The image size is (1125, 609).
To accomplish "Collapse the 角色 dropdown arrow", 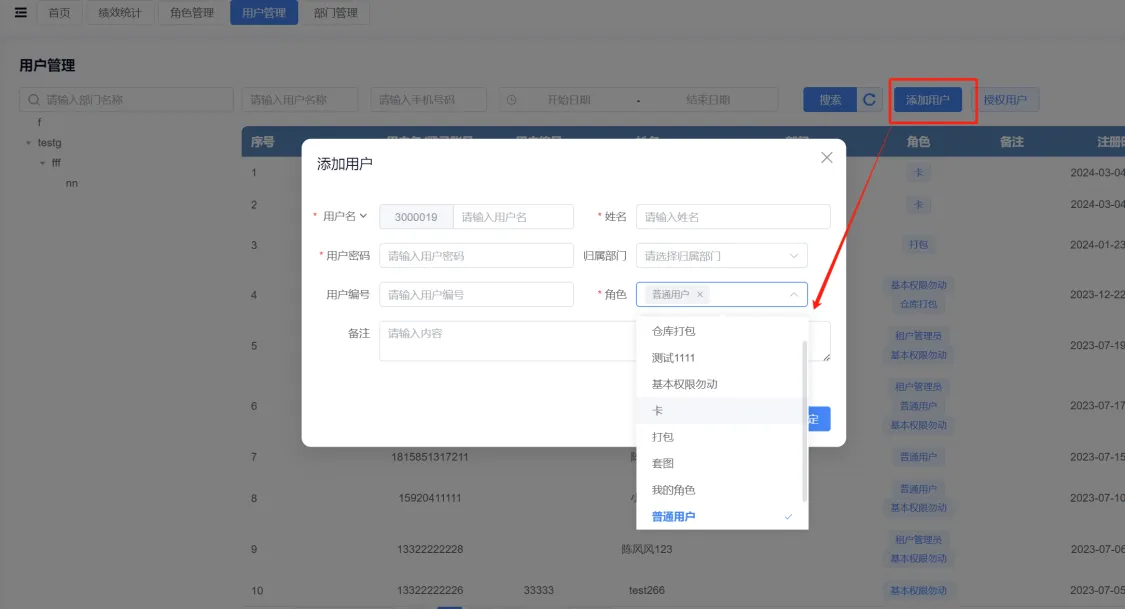I will pos(794,295).
